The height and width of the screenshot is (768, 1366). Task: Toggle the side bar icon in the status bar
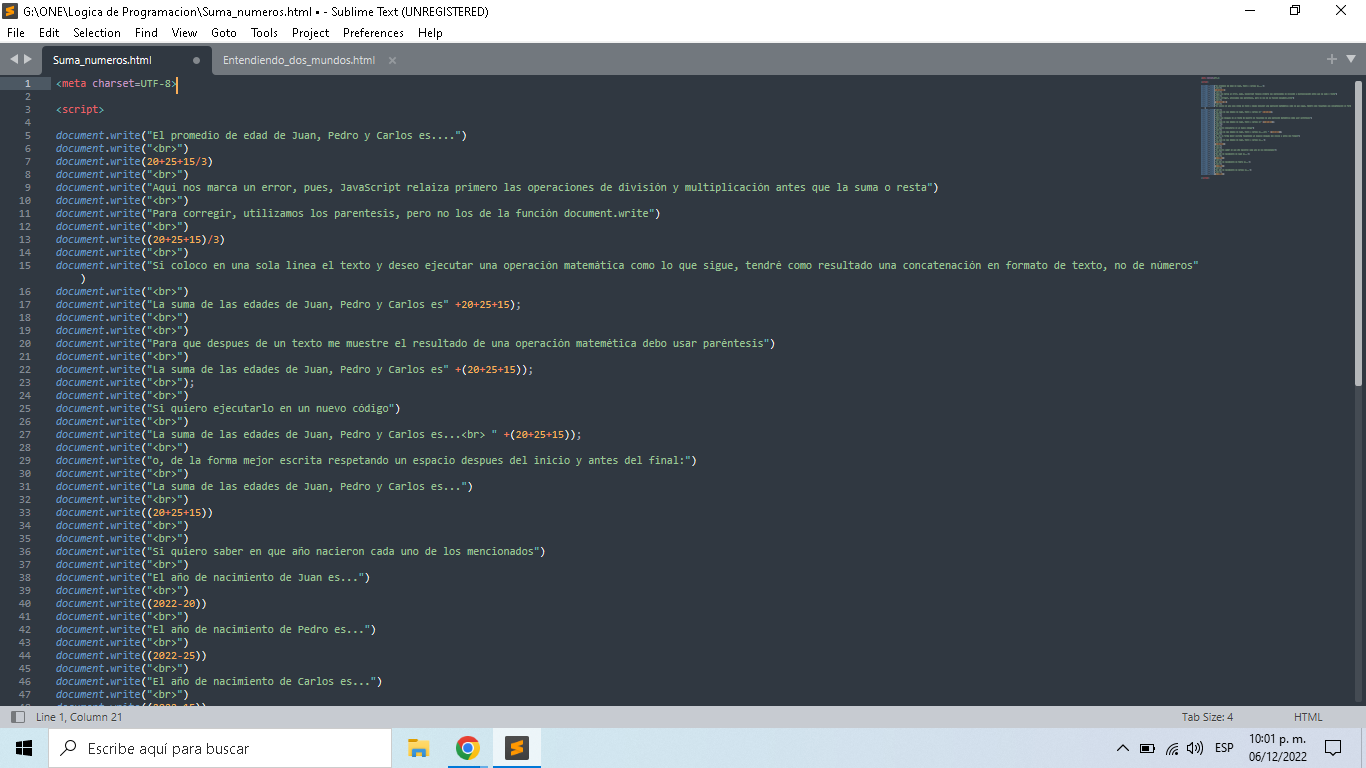[18, 717]
